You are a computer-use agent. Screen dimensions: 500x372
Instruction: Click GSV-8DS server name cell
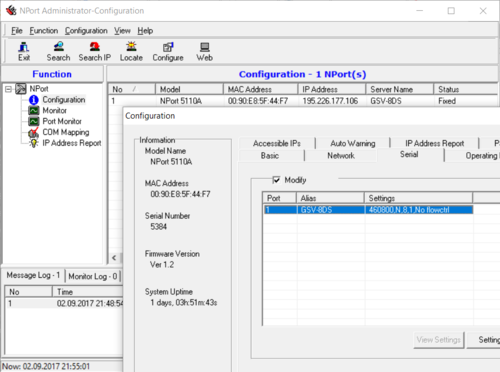386,101
